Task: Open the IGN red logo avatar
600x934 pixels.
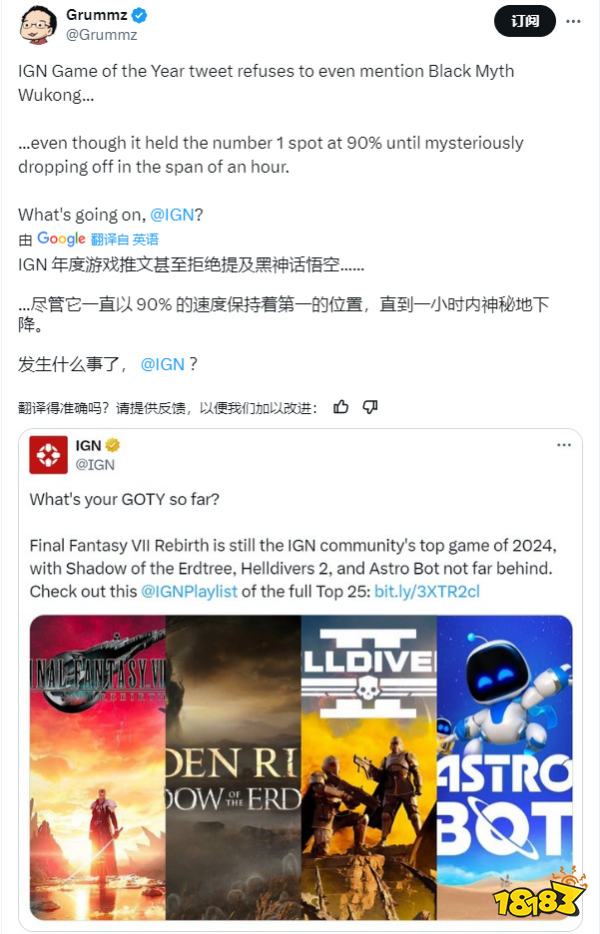Action: 48,454
